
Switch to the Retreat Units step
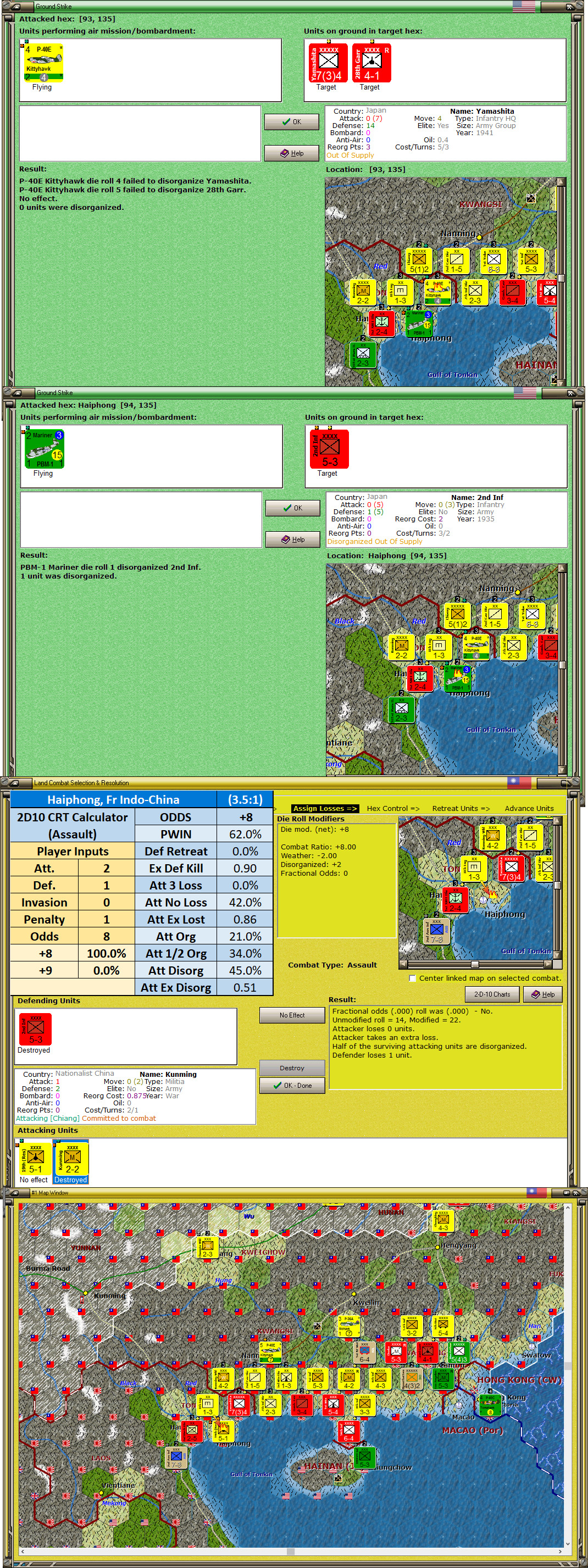pos(461,808)
